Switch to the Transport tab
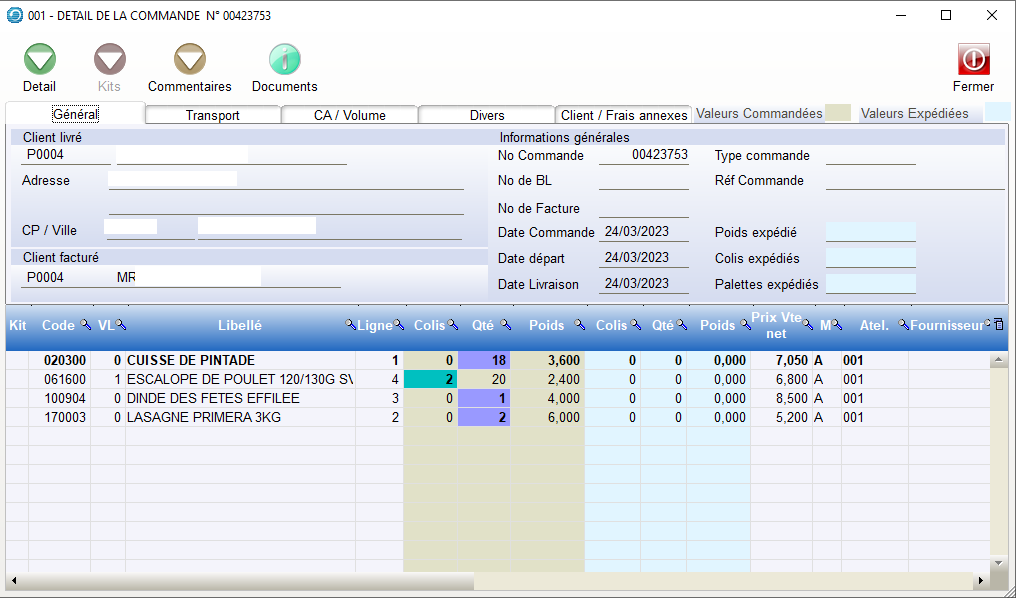This screenshot has width=1017, height=600. (x=213, y=115)
